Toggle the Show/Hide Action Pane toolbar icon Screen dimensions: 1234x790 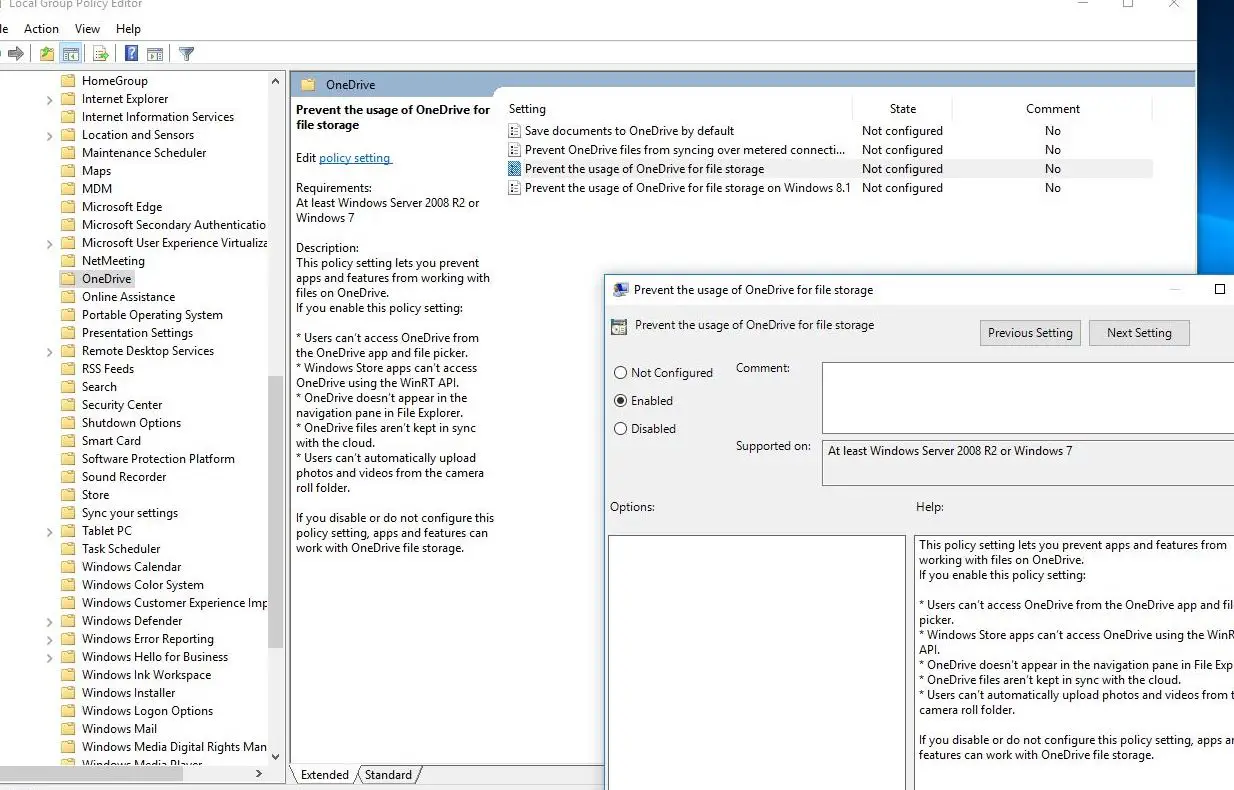click(x=155, y=54)
